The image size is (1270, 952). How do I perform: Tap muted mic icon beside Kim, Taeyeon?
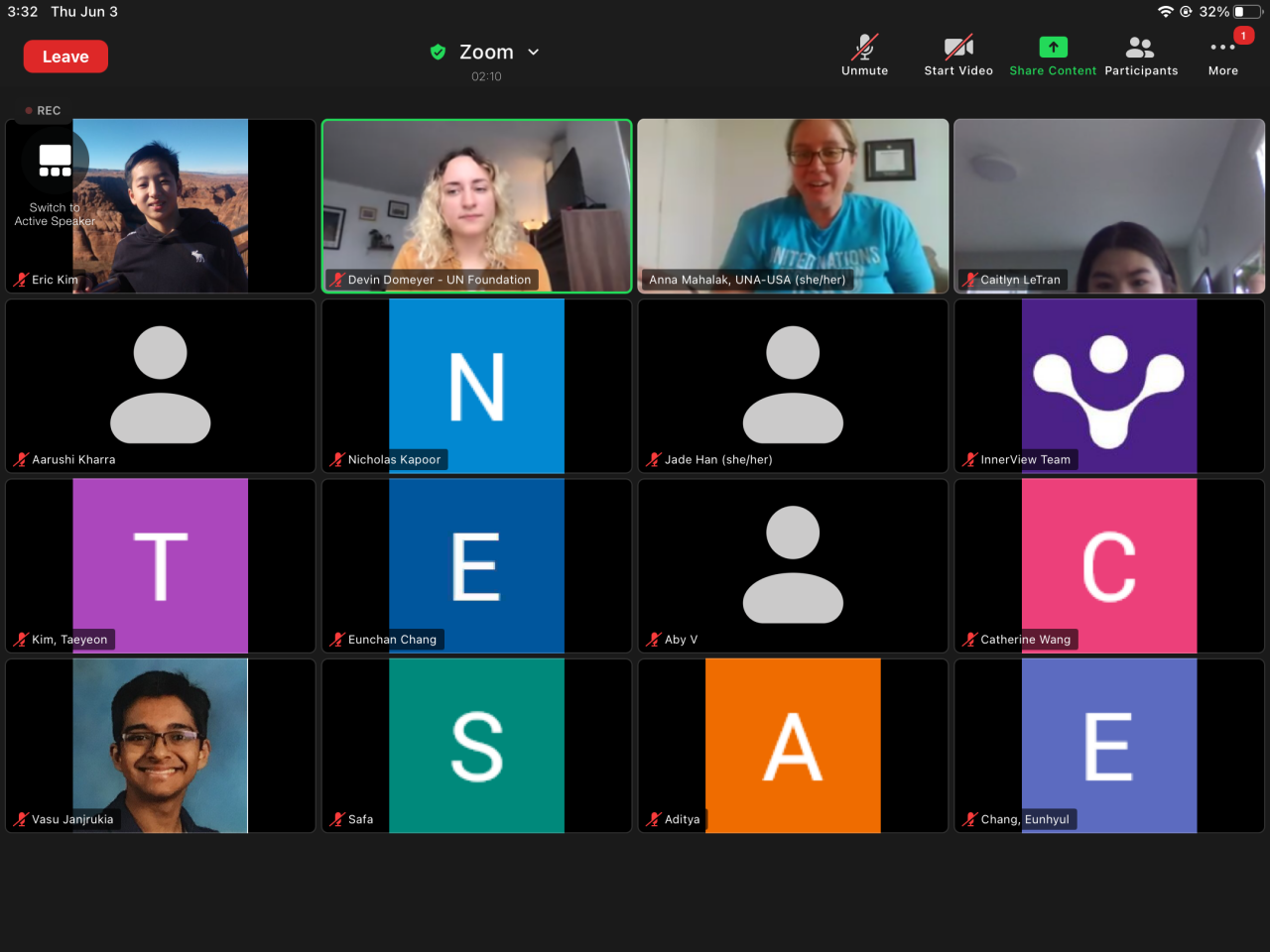(x=21, y=640)
